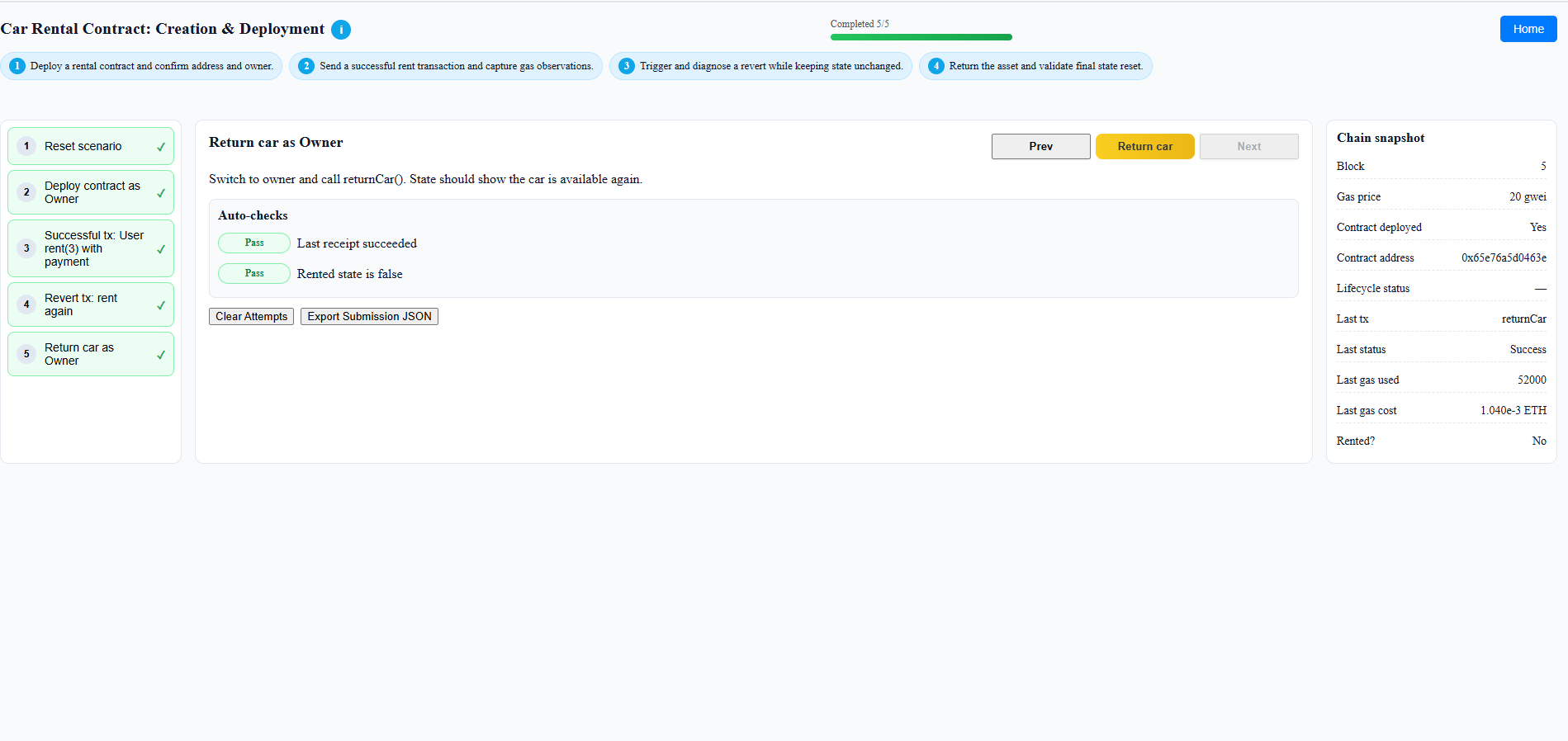
Task: Click checkmark on Deploy contract as Owner
Action: tap(161, 193)
